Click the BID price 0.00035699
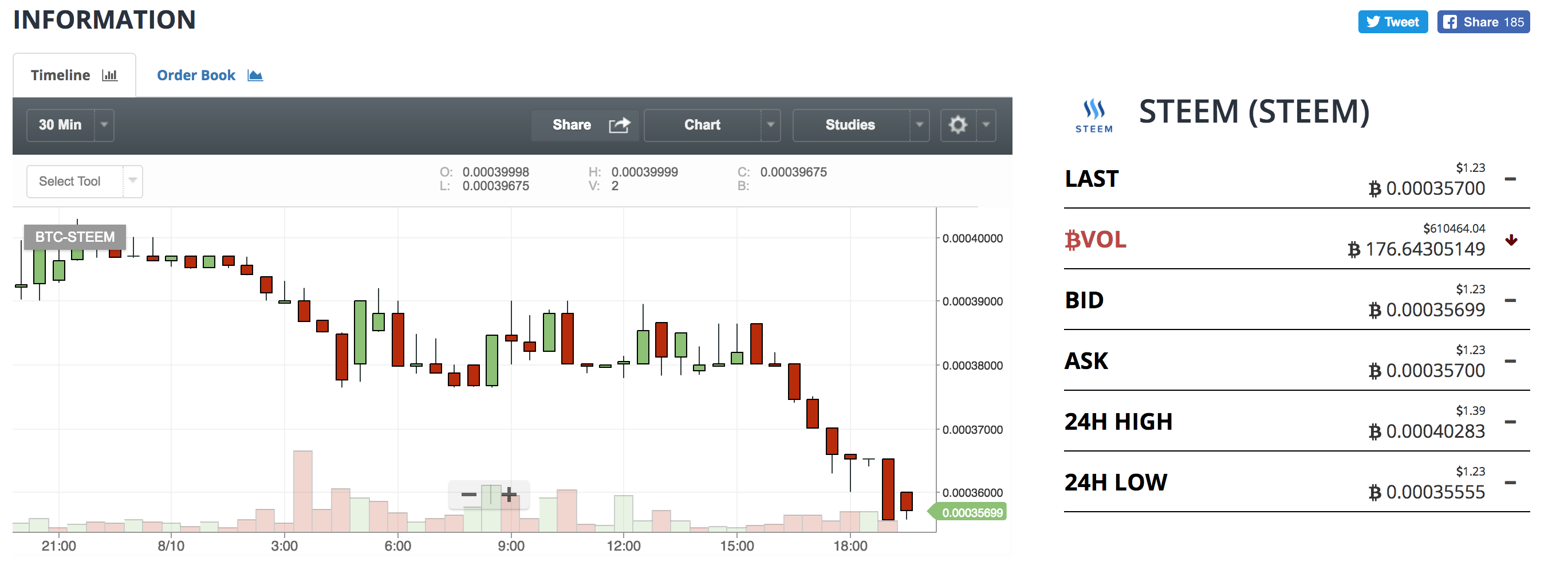 pyautogui.click(x=1435, y=310)
